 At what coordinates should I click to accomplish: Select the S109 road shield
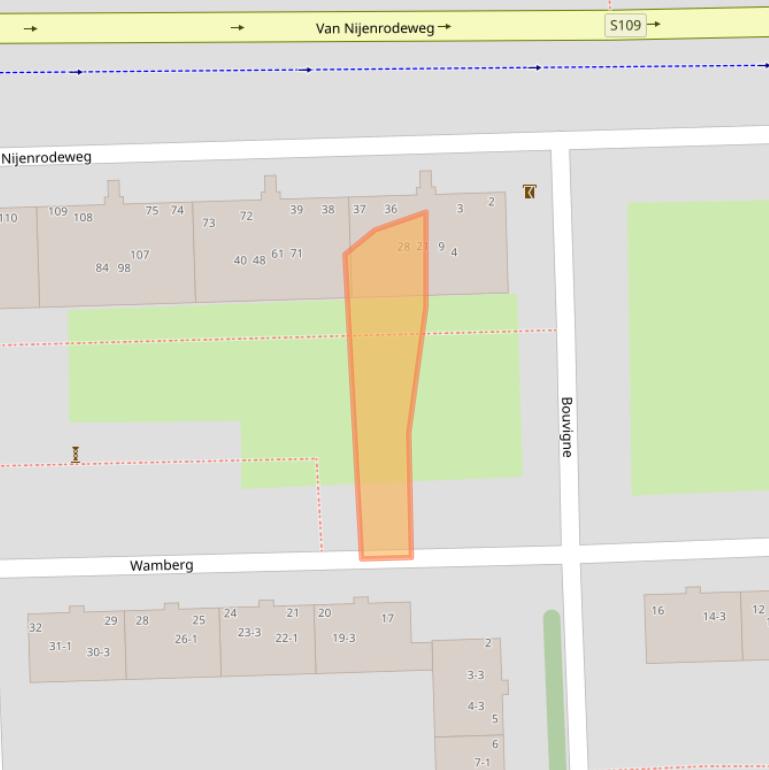624,25
